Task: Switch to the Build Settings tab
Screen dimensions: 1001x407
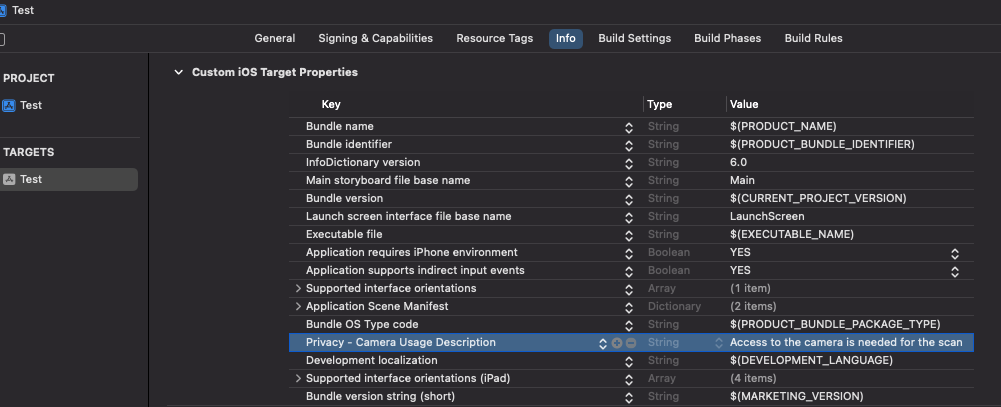Action: 634,39
